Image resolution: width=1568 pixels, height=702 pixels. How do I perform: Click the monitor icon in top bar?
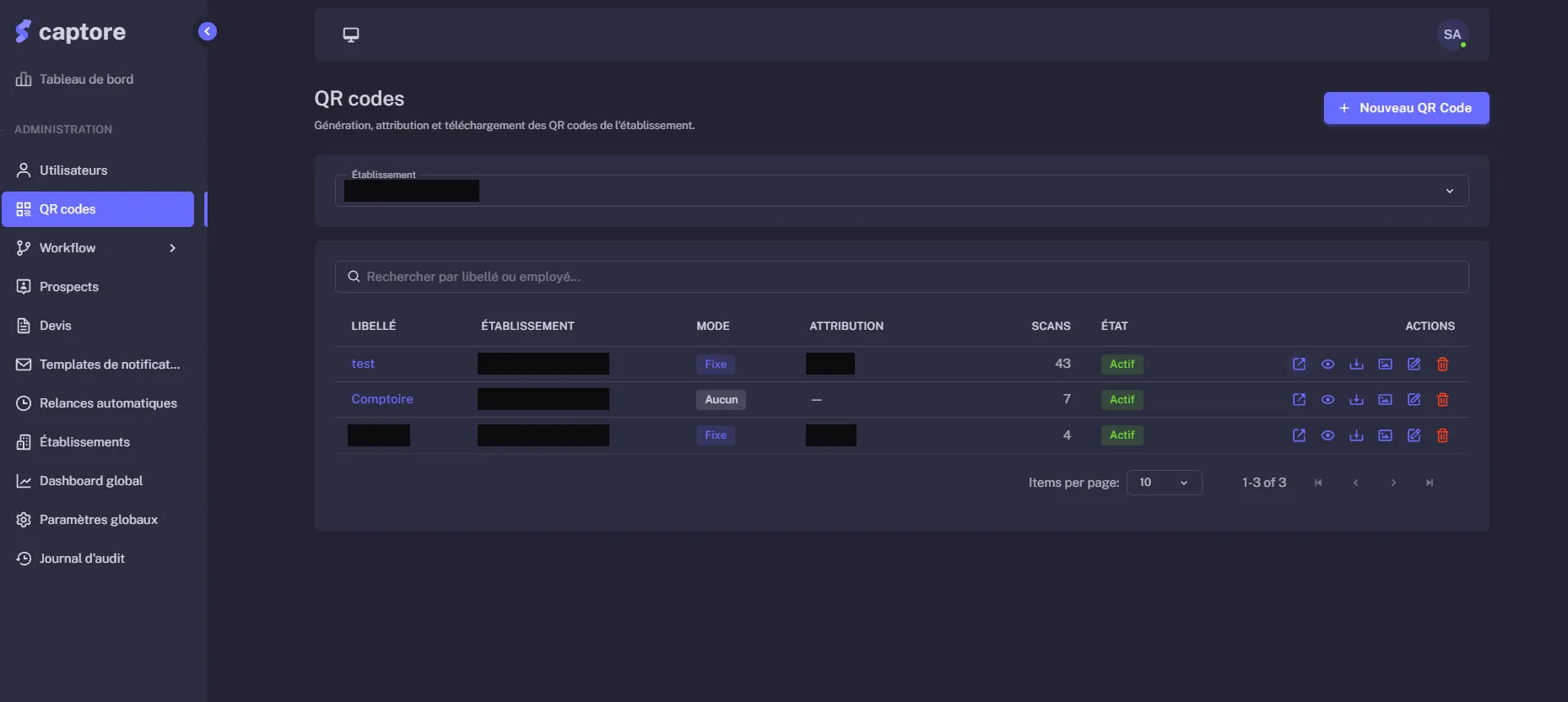(351, 35)
